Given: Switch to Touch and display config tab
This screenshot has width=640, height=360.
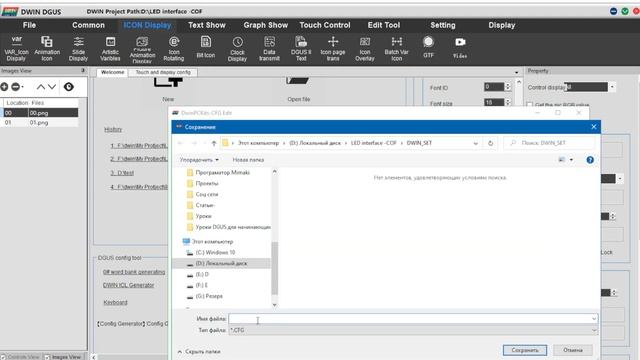Looking at the screenshot, I should pos(163,72).
